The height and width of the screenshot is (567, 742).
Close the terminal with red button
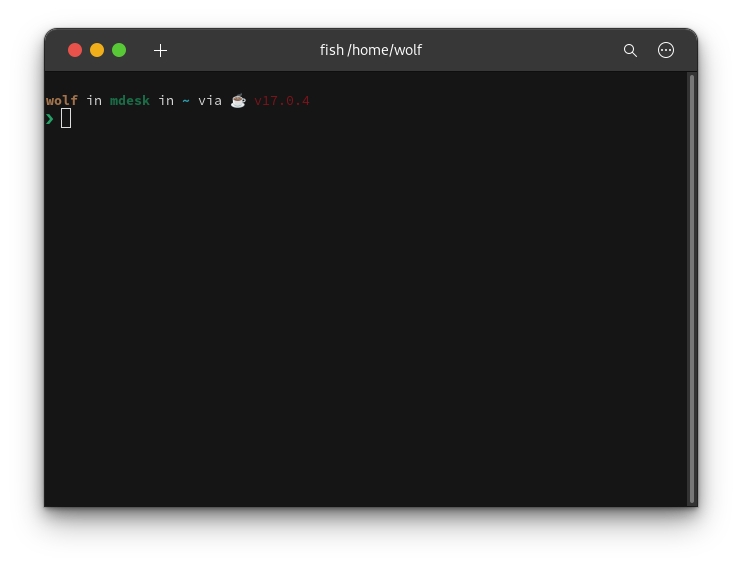tap(75, 50)
